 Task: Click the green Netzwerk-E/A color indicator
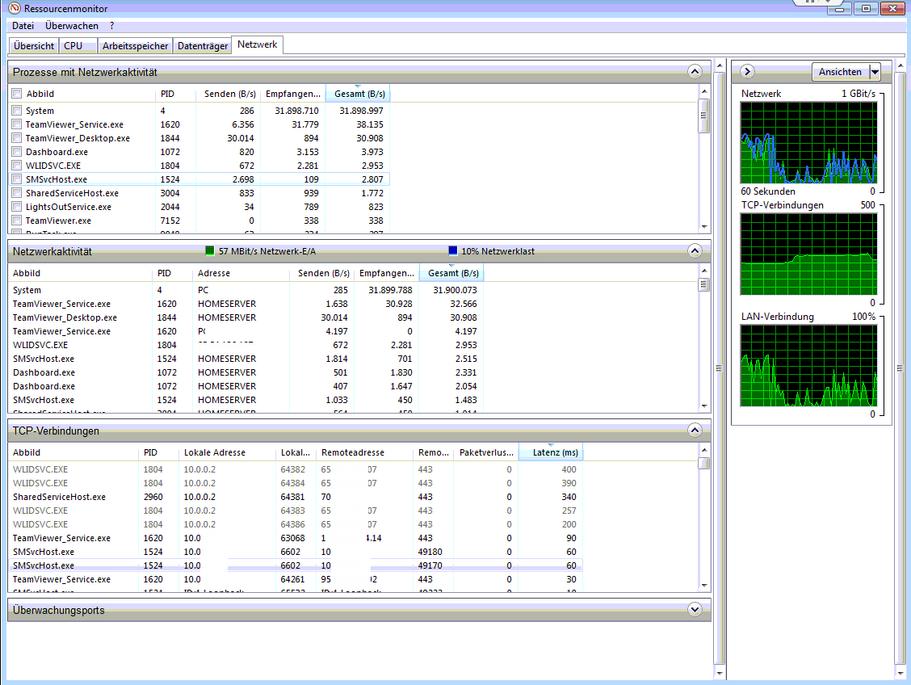tap(210, 251)
